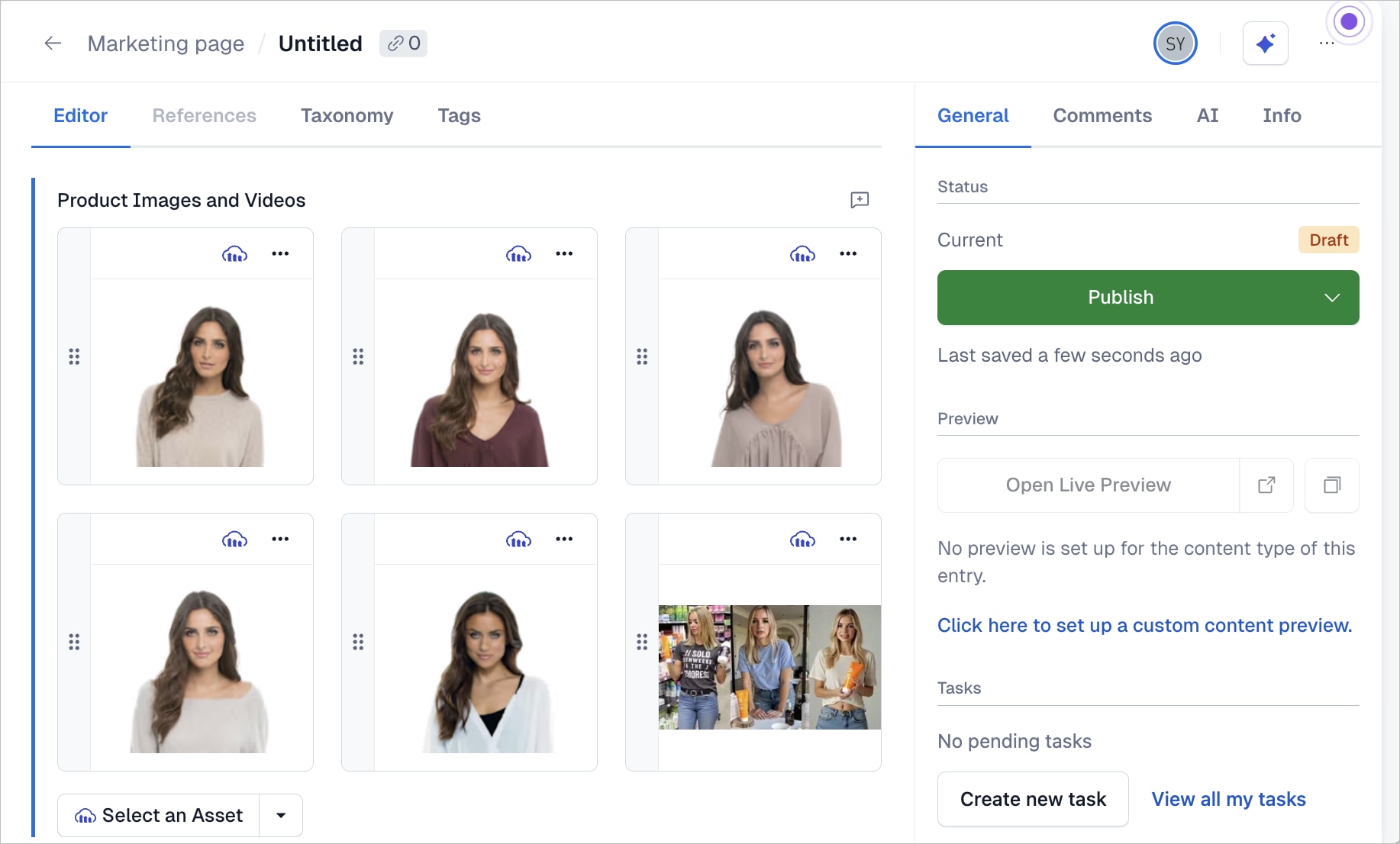Follow the View all my tasks link
Image resolution: width=1400 pixels, height=844 pixels.
tap(1228, 799)
